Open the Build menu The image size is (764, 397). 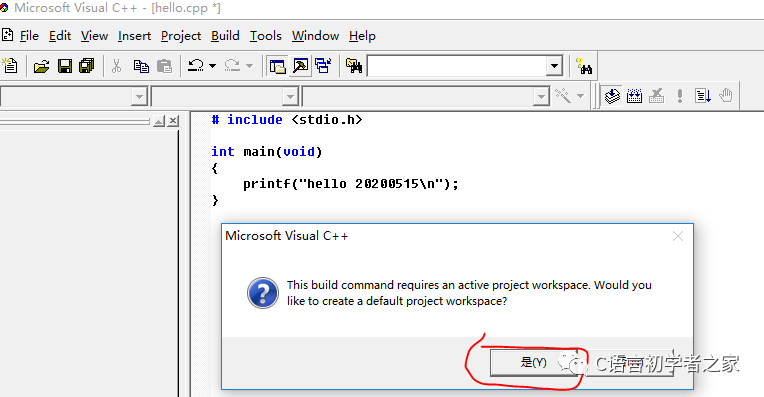225,36
